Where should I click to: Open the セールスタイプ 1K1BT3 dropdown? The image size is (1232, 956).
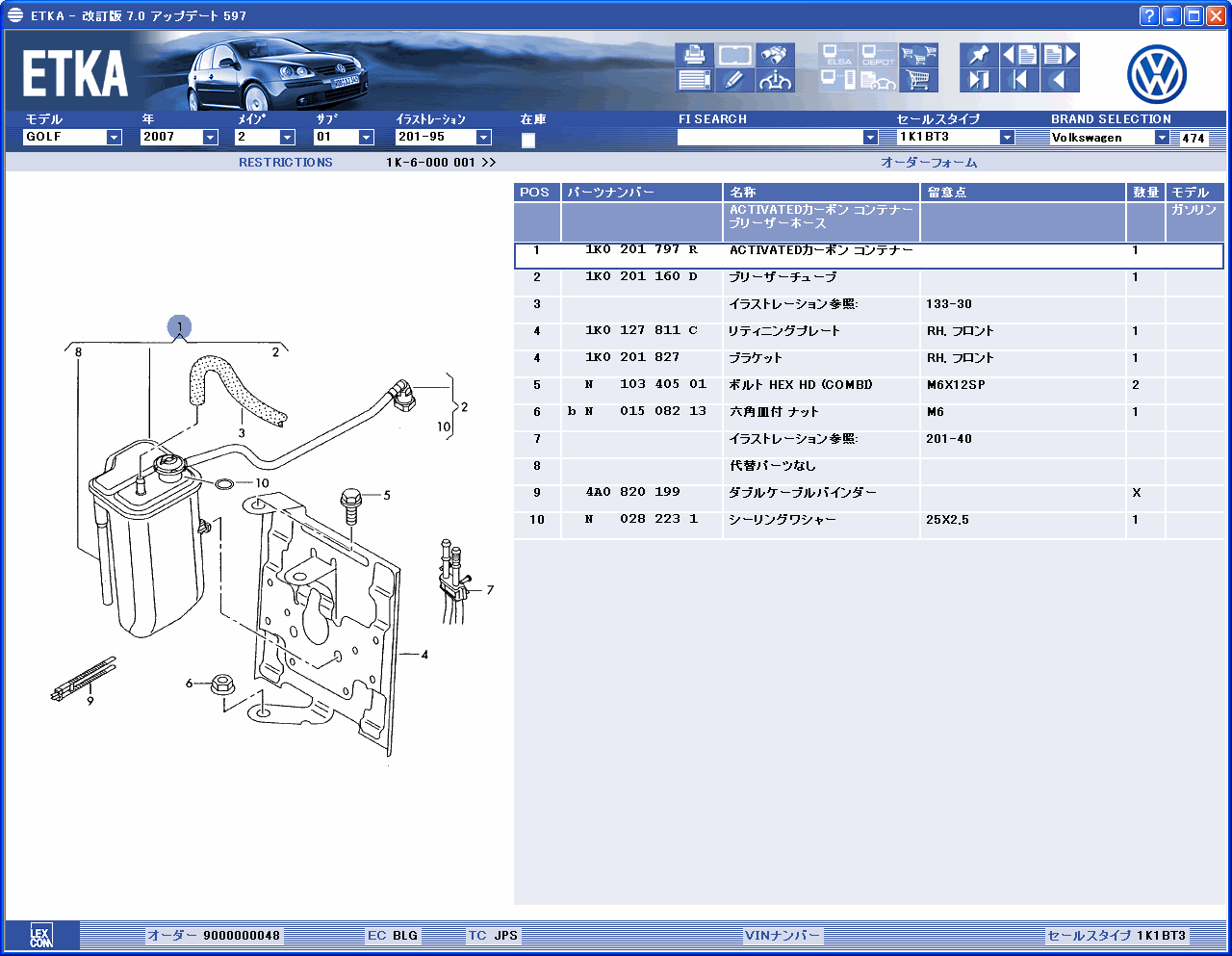[x=1007, y=138]
